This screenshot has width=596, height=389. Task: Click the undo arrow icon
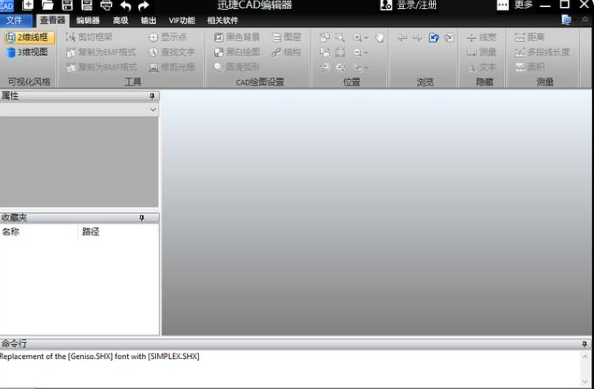click(125, 6)
